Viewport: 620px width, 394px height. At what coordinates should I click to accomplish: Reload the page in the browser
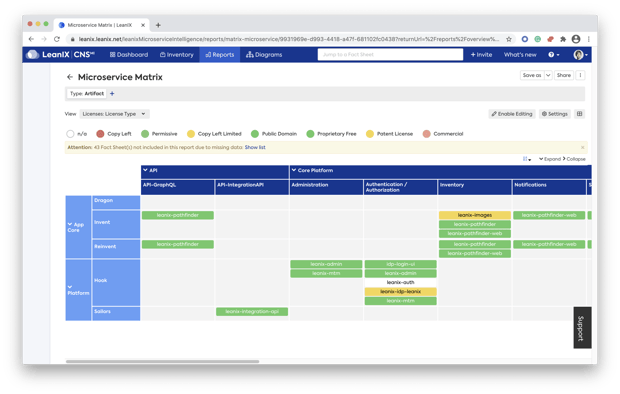click(57, 39)
